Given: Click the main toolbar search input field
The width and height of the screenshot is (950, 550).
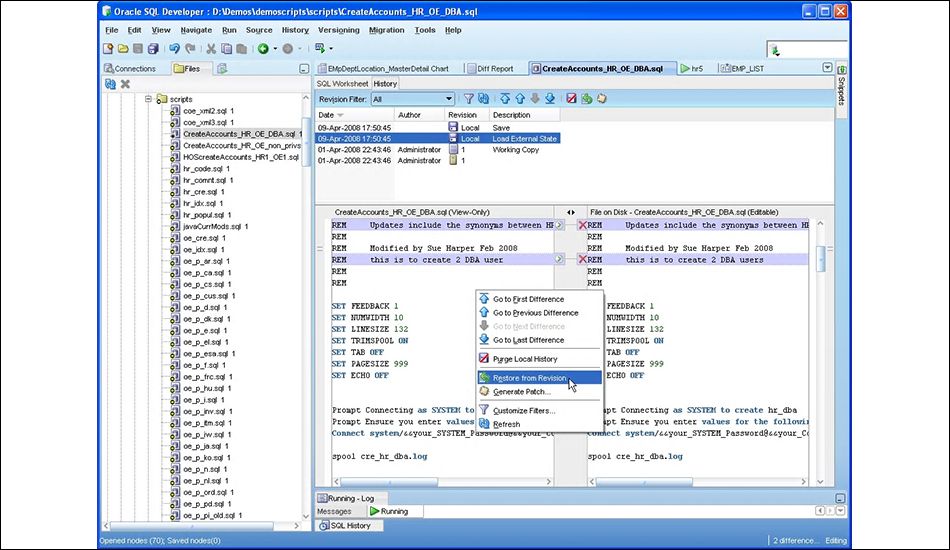Looking at the screenshot, I should (x=806, y=50).
